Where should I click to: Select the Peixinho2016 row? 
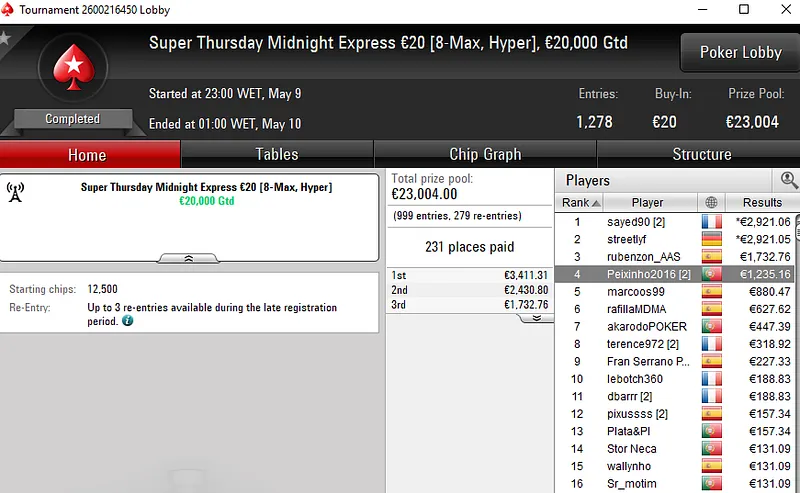(x=650, y=274)
